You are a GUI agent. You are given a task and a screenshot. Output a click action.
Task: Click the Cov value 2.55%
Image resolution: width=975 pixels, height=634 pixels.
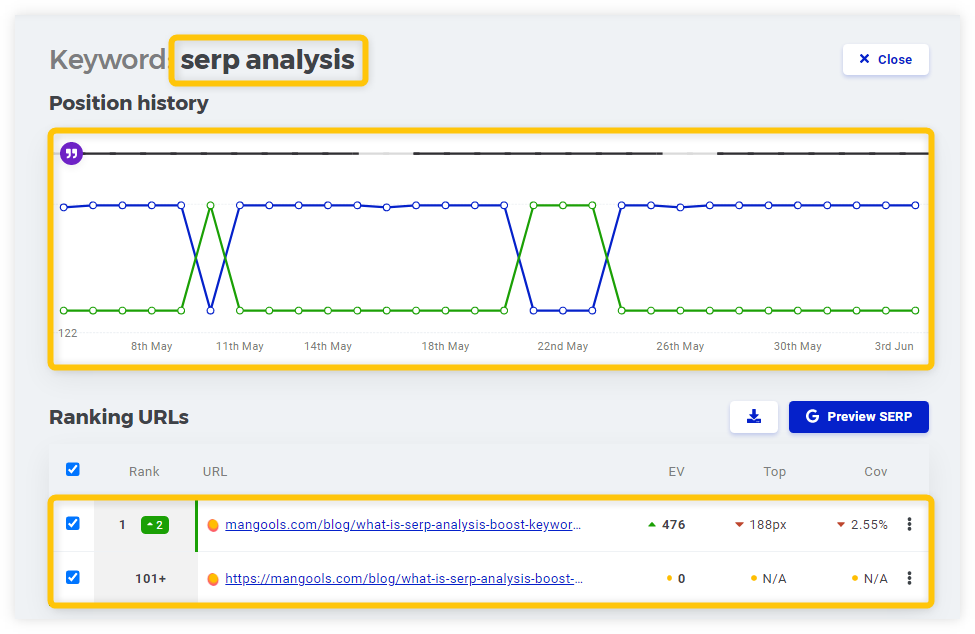coord(869,525)
